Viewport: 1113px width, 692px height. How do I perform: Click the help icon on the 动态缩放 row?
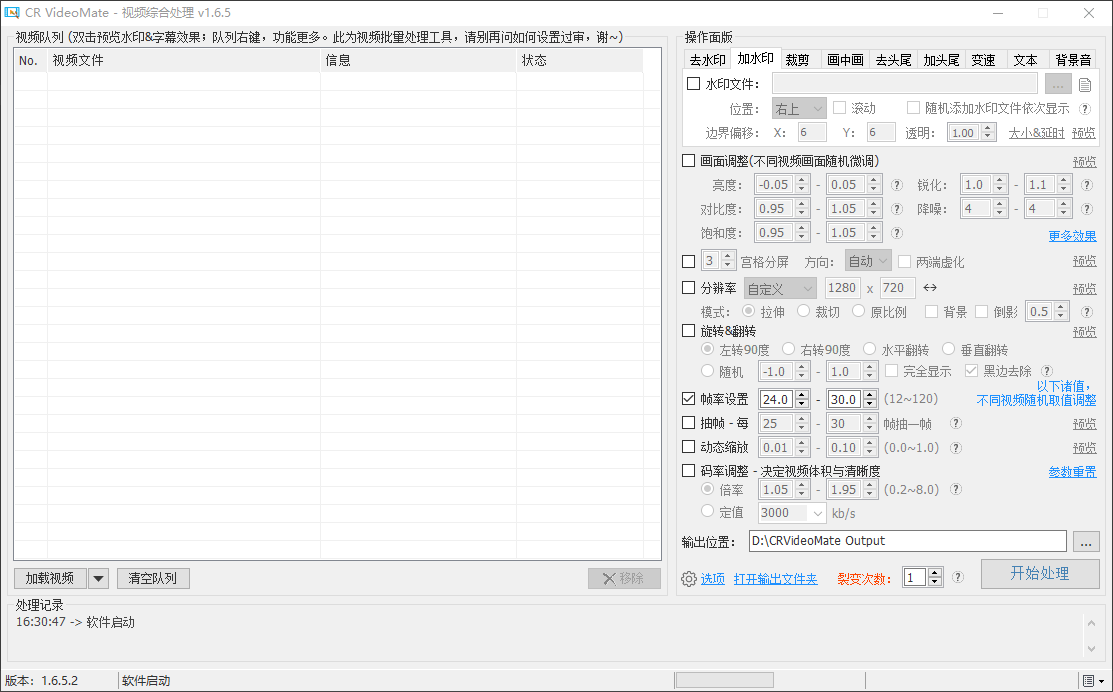(x=956, y=447)
